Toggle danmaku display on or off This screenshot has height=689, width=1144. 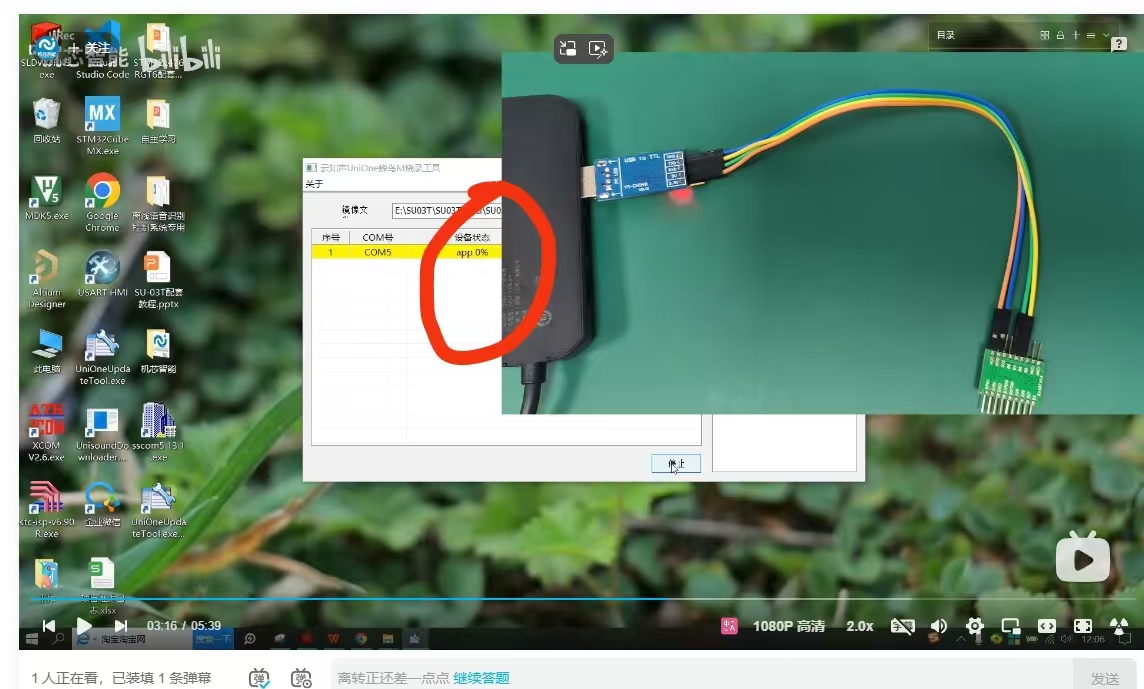pyautogui.click(x=260, y=678)
